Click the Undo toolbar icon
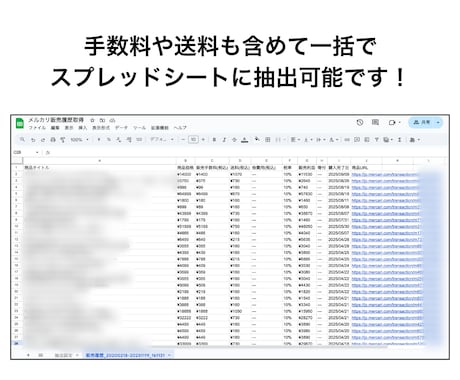The width and height of the screenshot is (460, 380). click(33, 140)
